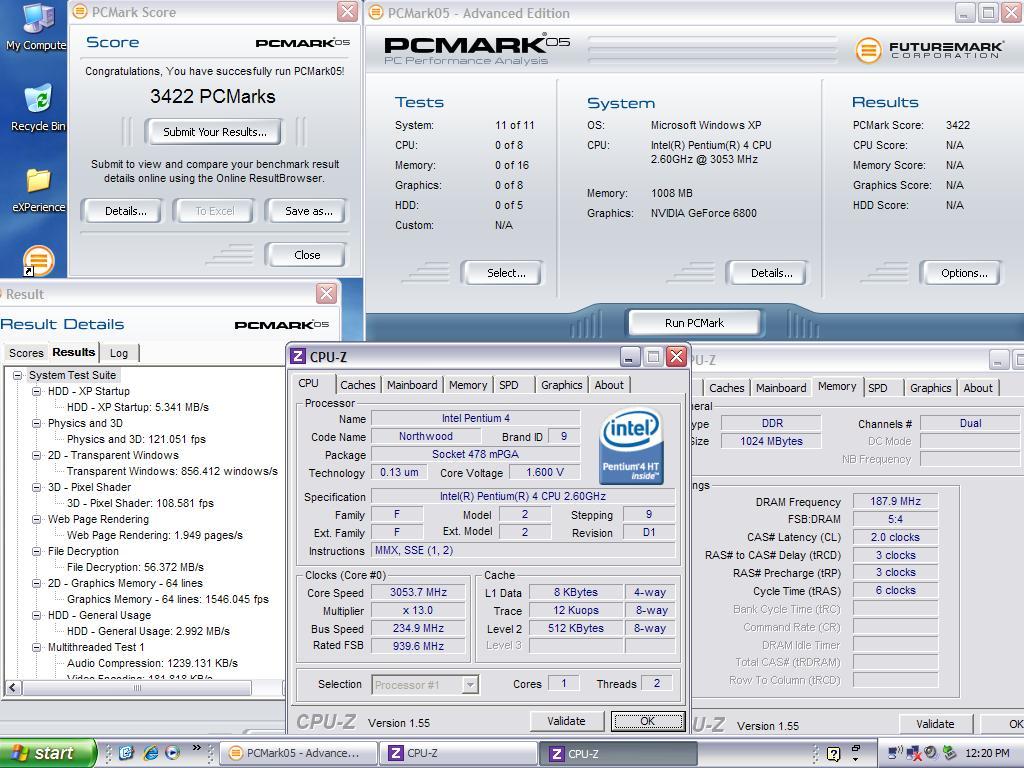
Task: Open Mainboard tab in background CPU-Z window
Action: click(x=781, y=387)
